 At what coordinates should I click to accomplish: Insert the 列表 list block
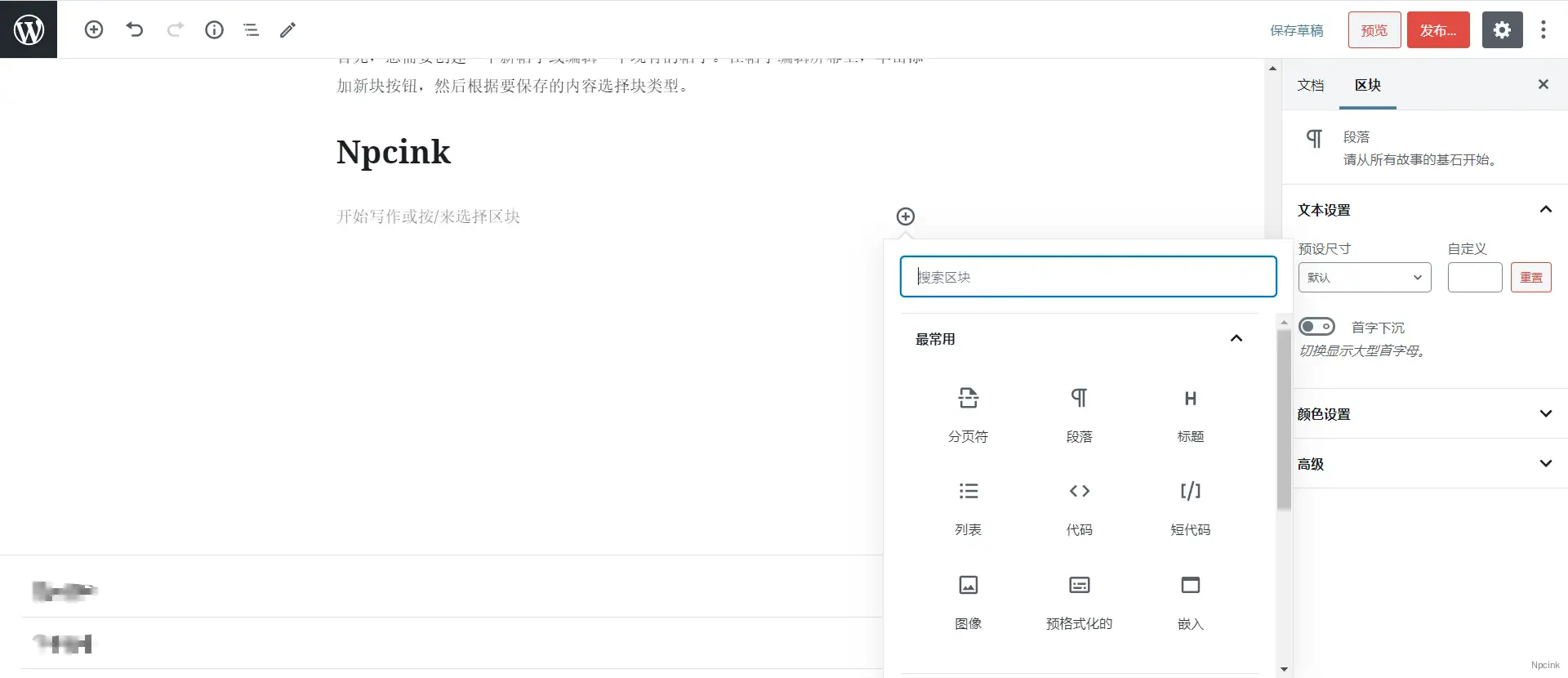click(968, 509)
